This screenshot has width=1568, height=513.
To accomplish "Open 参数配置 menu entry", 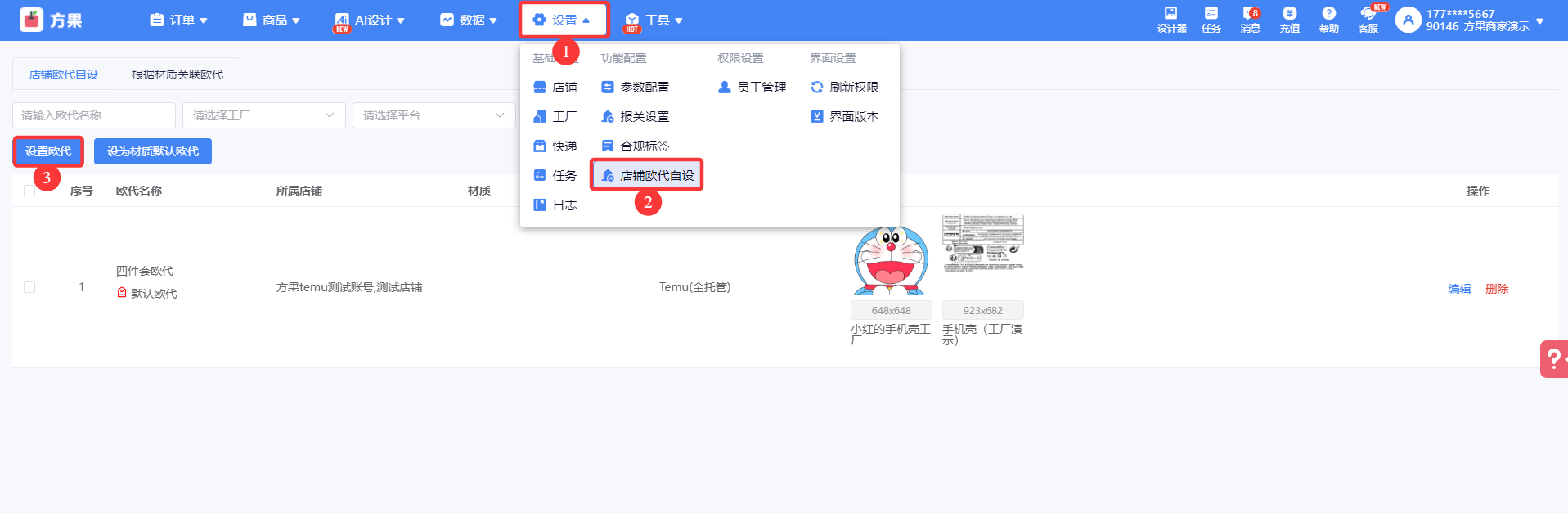I will point(635,87).
